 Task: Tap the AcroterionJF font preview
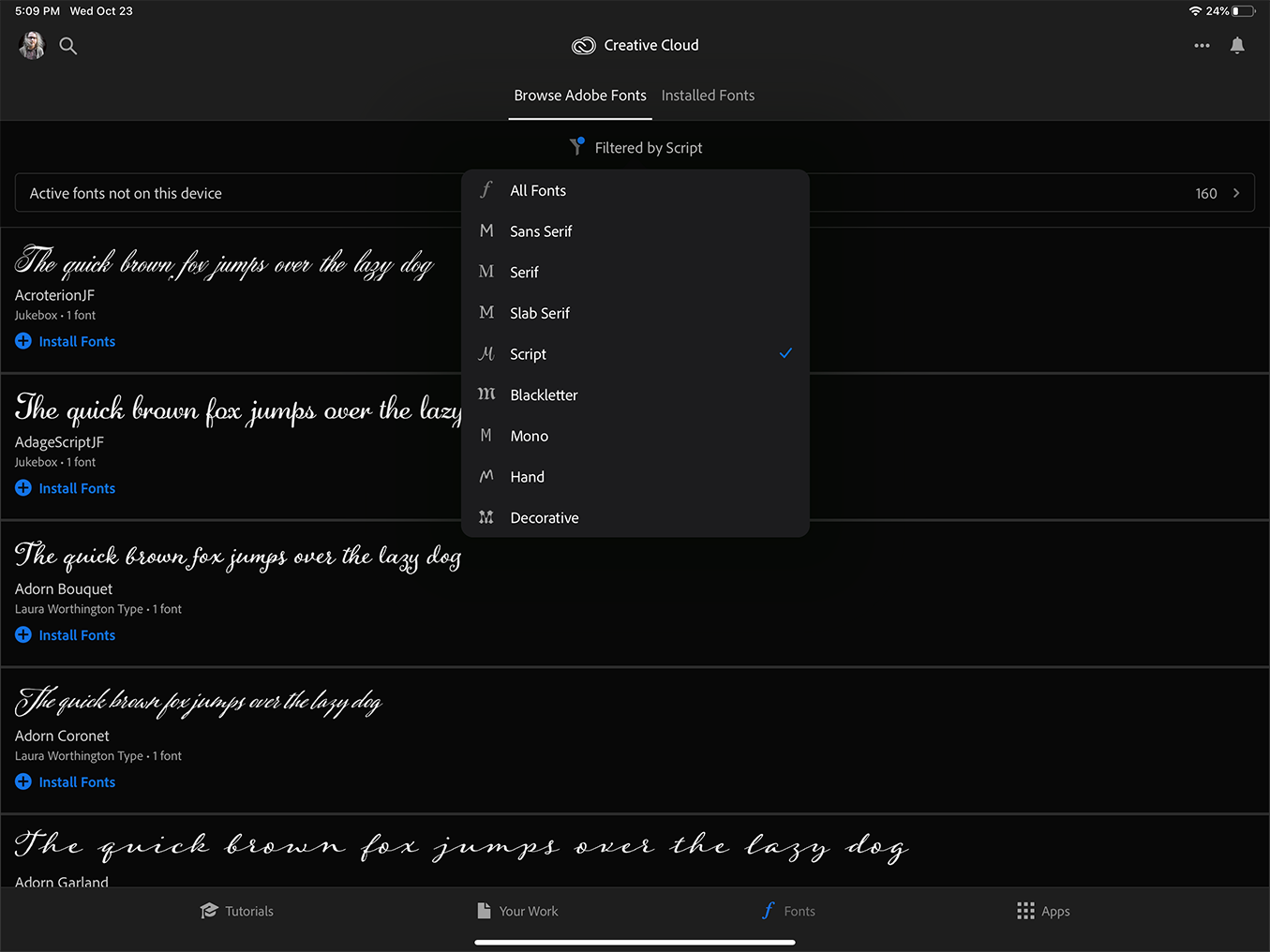pyautogui.click(x=224, y=262)
